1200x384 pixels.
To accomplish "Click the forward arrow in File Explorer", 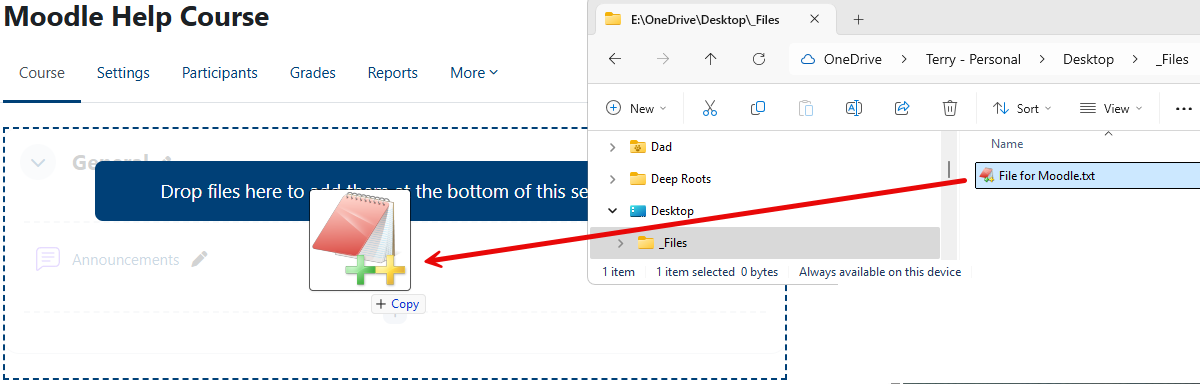I will pos(663,59).
